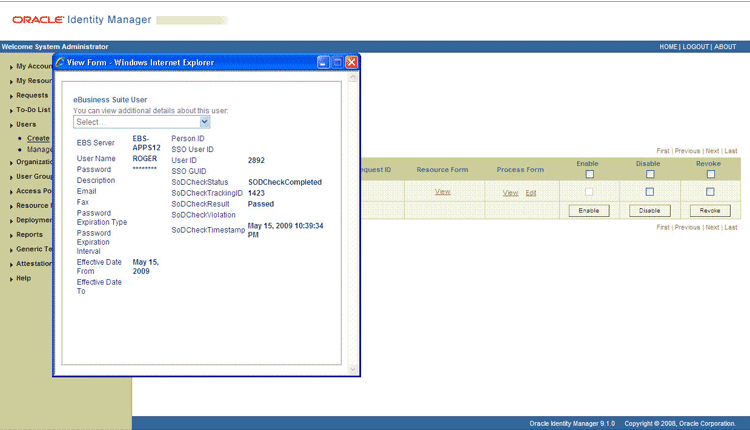Open the Manage link under Users
This screenshot has width=750, height=430.
pyautogui.click(x=40, y=149)
